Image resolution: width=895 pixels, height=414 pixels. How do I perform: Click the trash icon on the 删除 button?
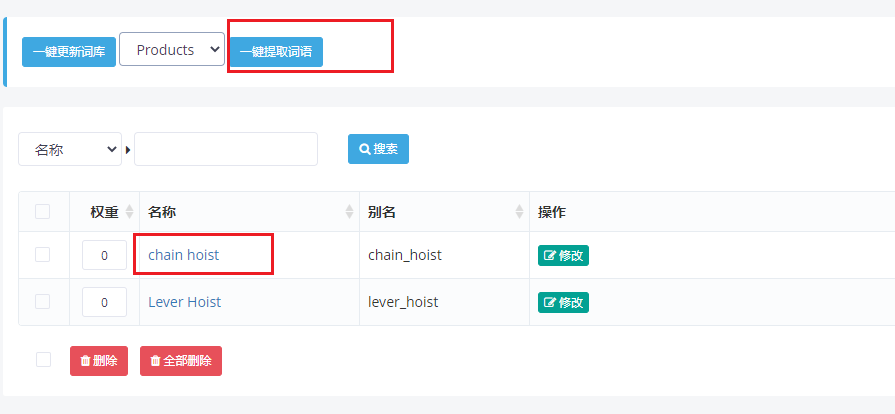click(86, 361)
